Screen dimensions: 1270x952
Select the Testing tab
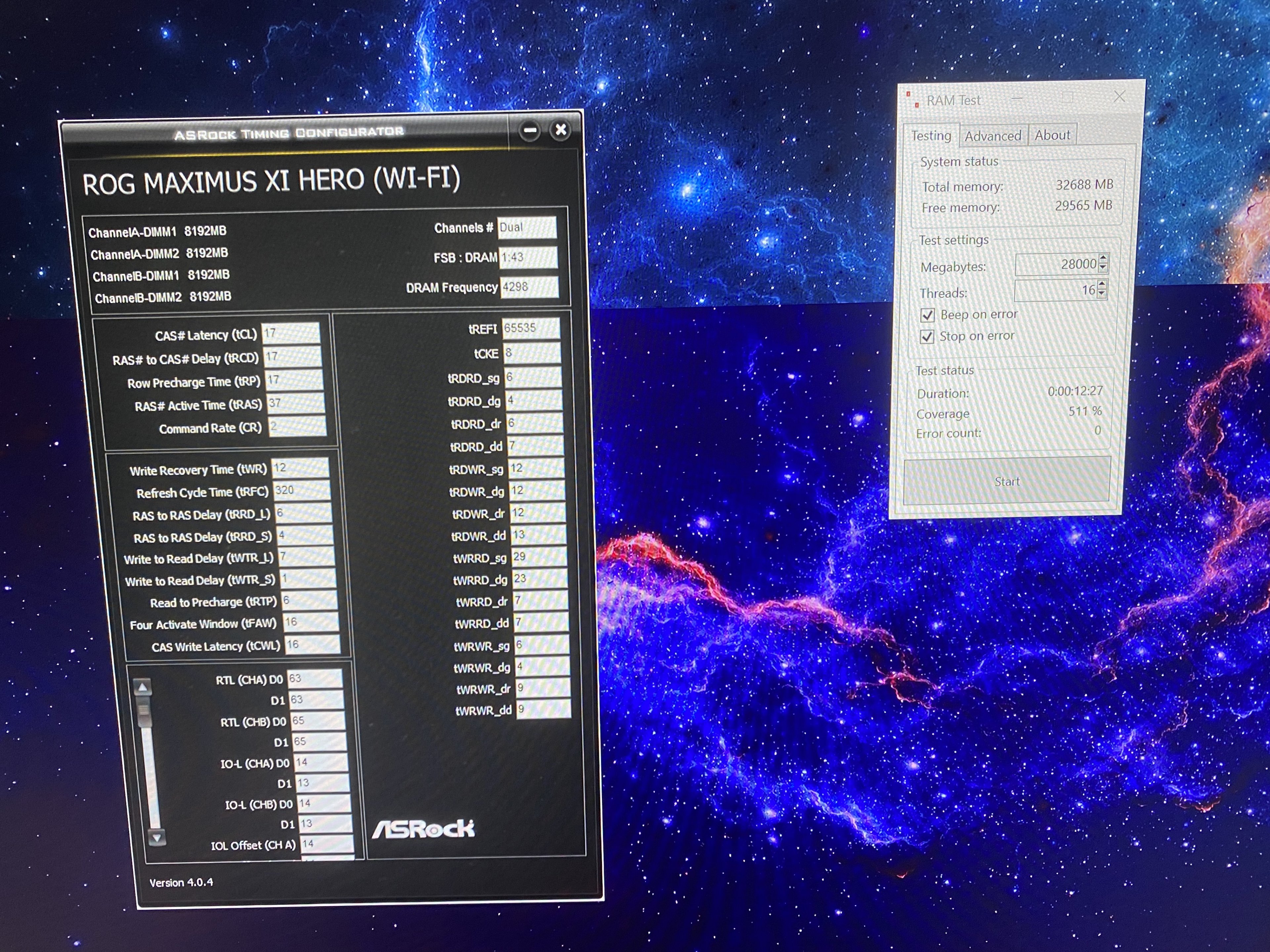coord(931,136)
